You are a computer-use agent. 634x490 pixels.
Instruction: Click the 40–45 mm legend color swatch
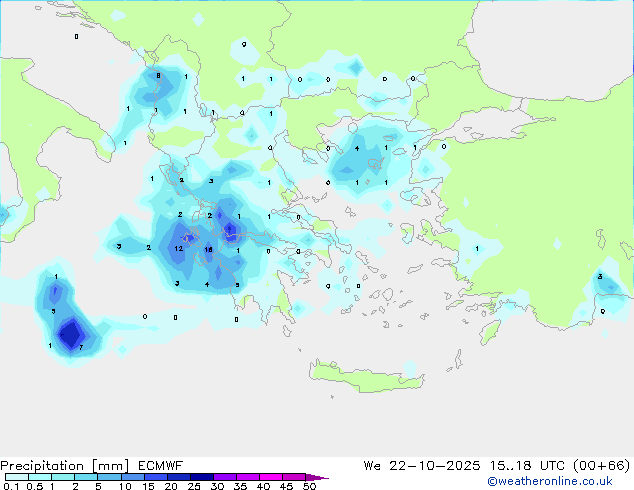[x=271, y=477]
